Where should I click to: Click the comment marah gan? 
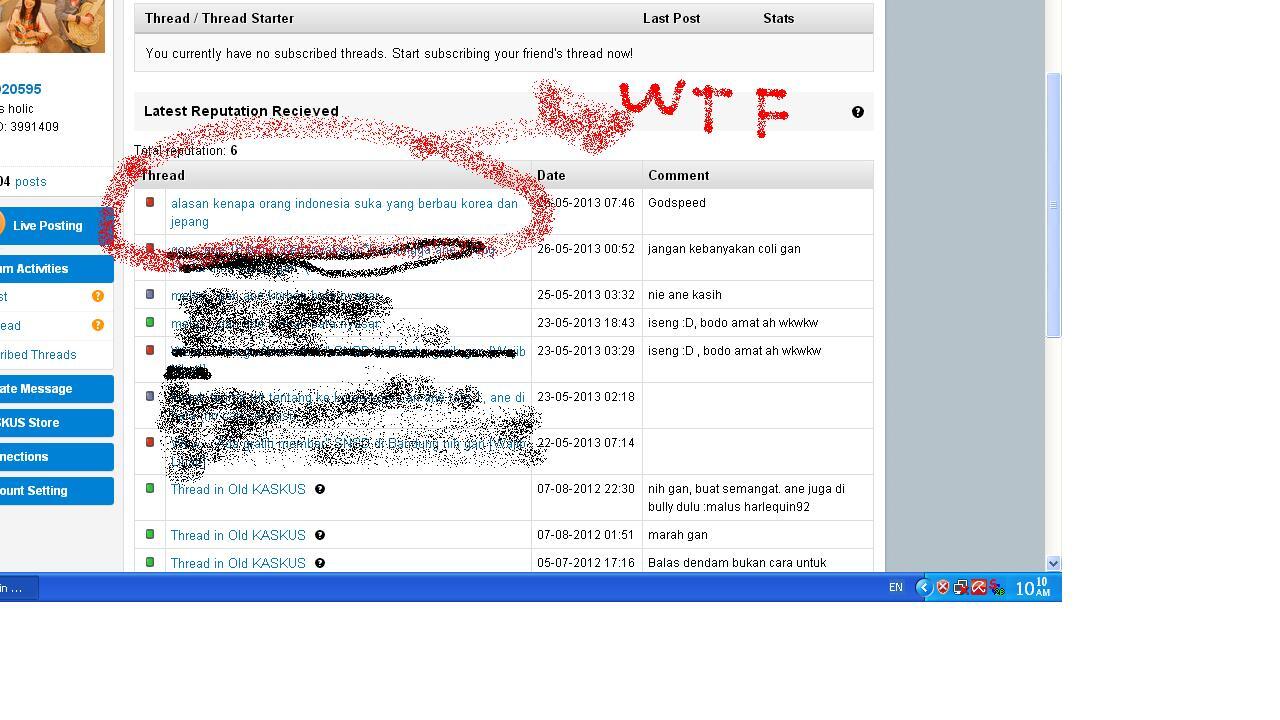point(678,535)
